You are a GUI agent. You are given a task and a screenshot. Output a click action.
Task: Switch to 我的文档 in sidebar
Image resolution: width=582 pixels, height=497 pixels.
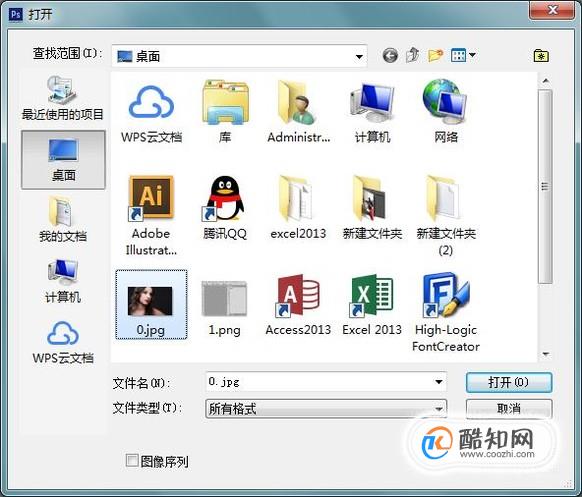coord(63,220)
